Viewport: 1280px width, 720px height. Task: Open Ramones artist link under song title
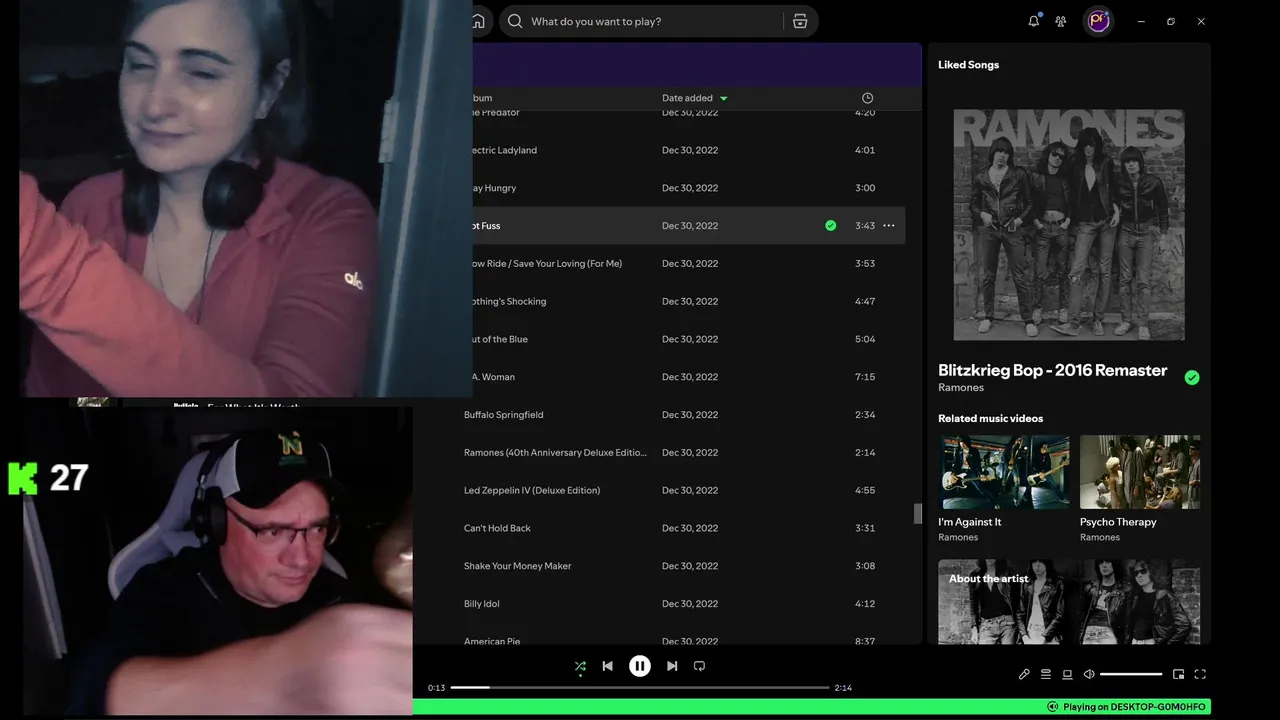point(961,388)
